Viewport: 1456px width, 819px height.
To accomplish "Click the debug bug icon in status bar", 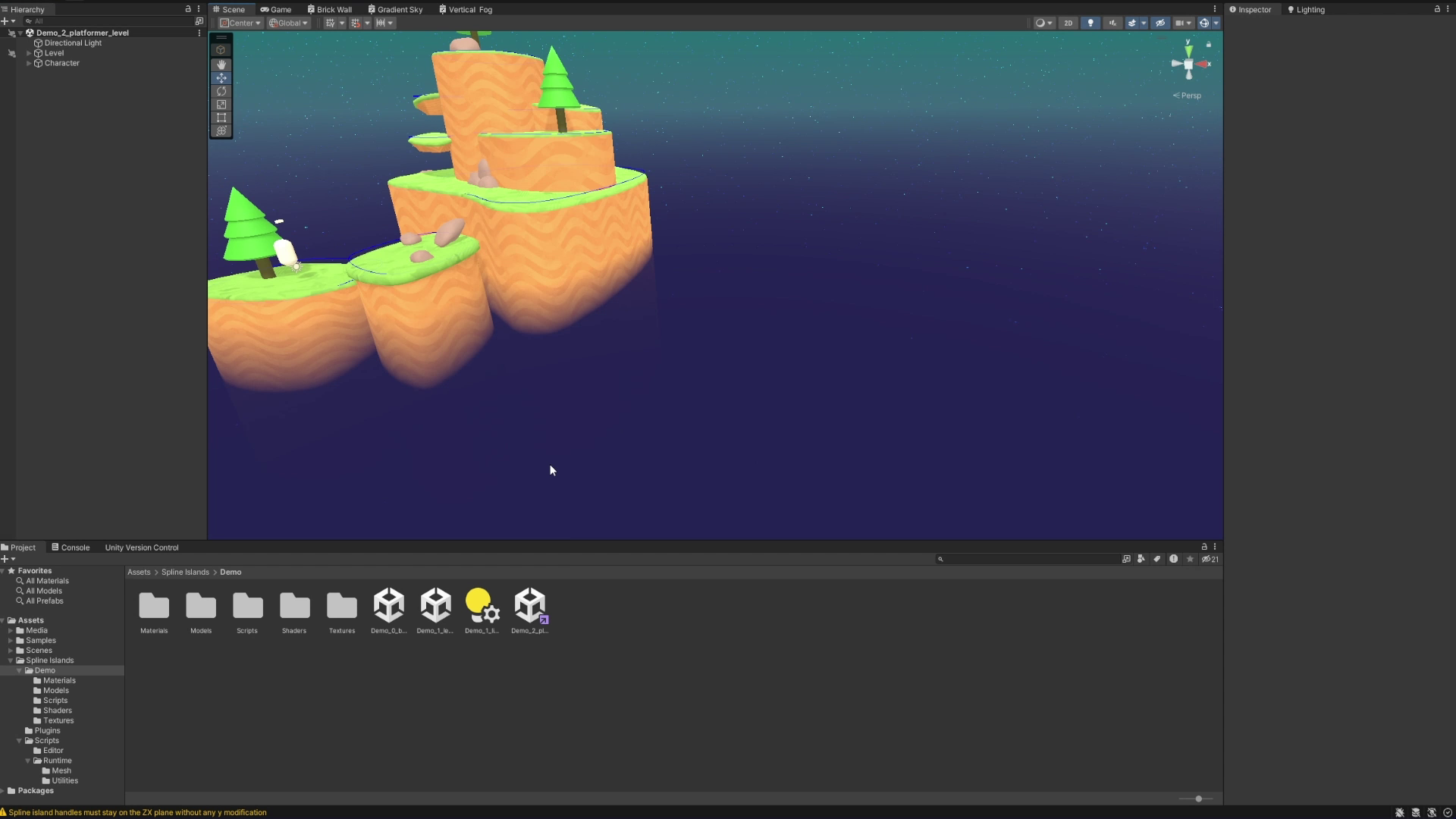I will click(1400, 812).
